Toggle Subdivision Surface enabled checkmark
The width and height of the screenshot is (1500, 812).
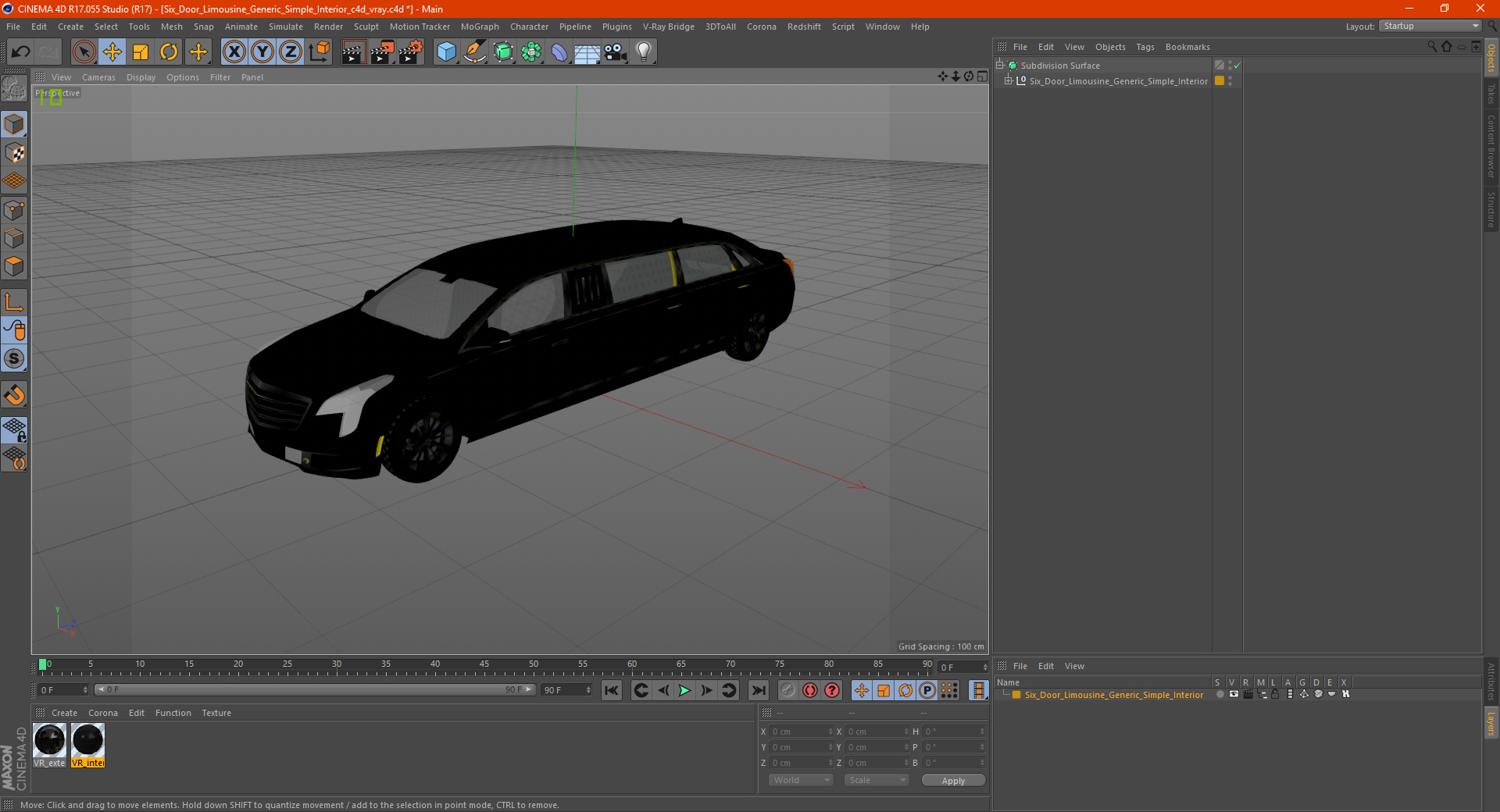[1237, 66]
